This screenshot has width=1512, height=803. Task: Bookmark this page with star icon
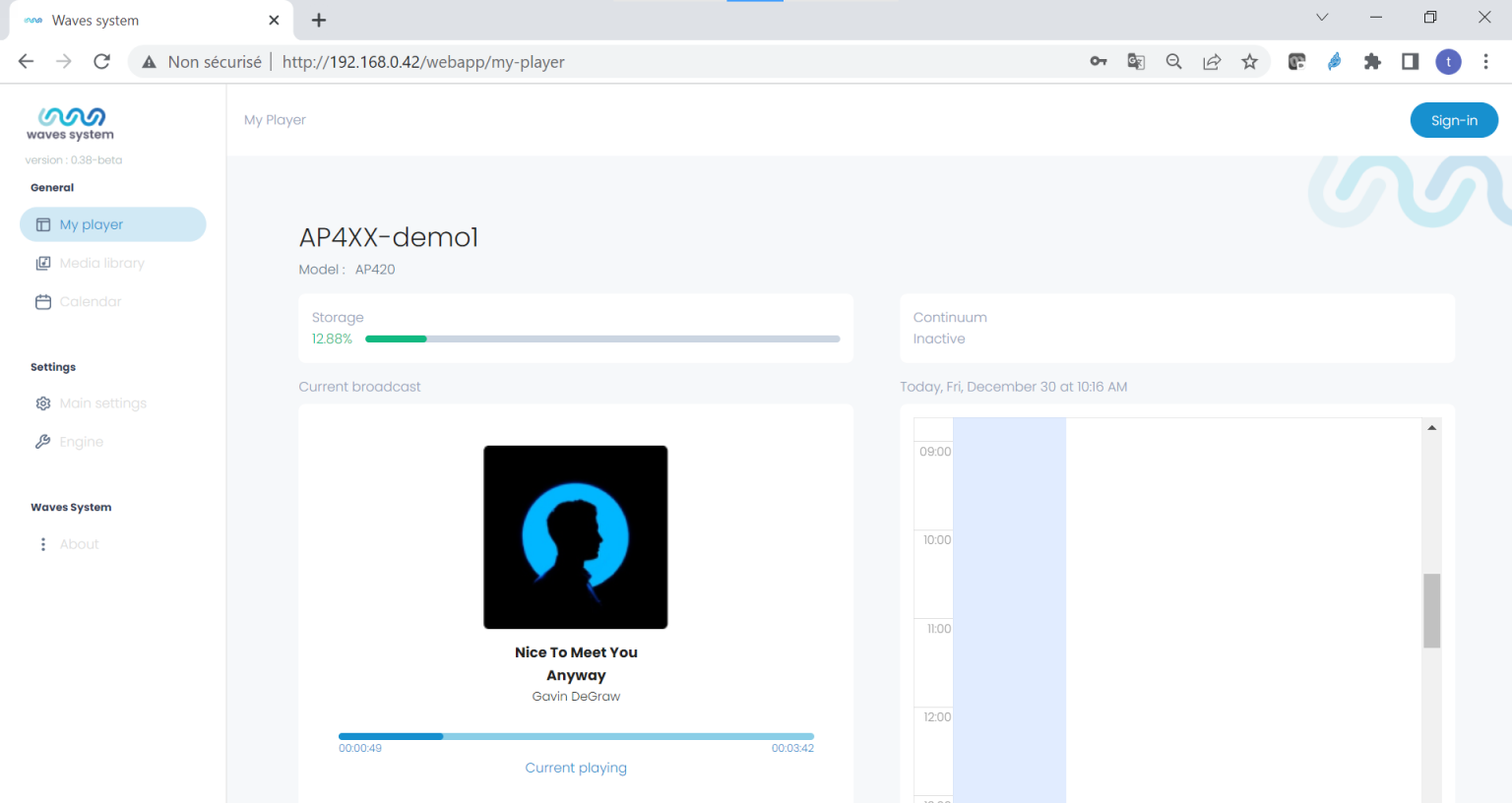coord(1249,62)
